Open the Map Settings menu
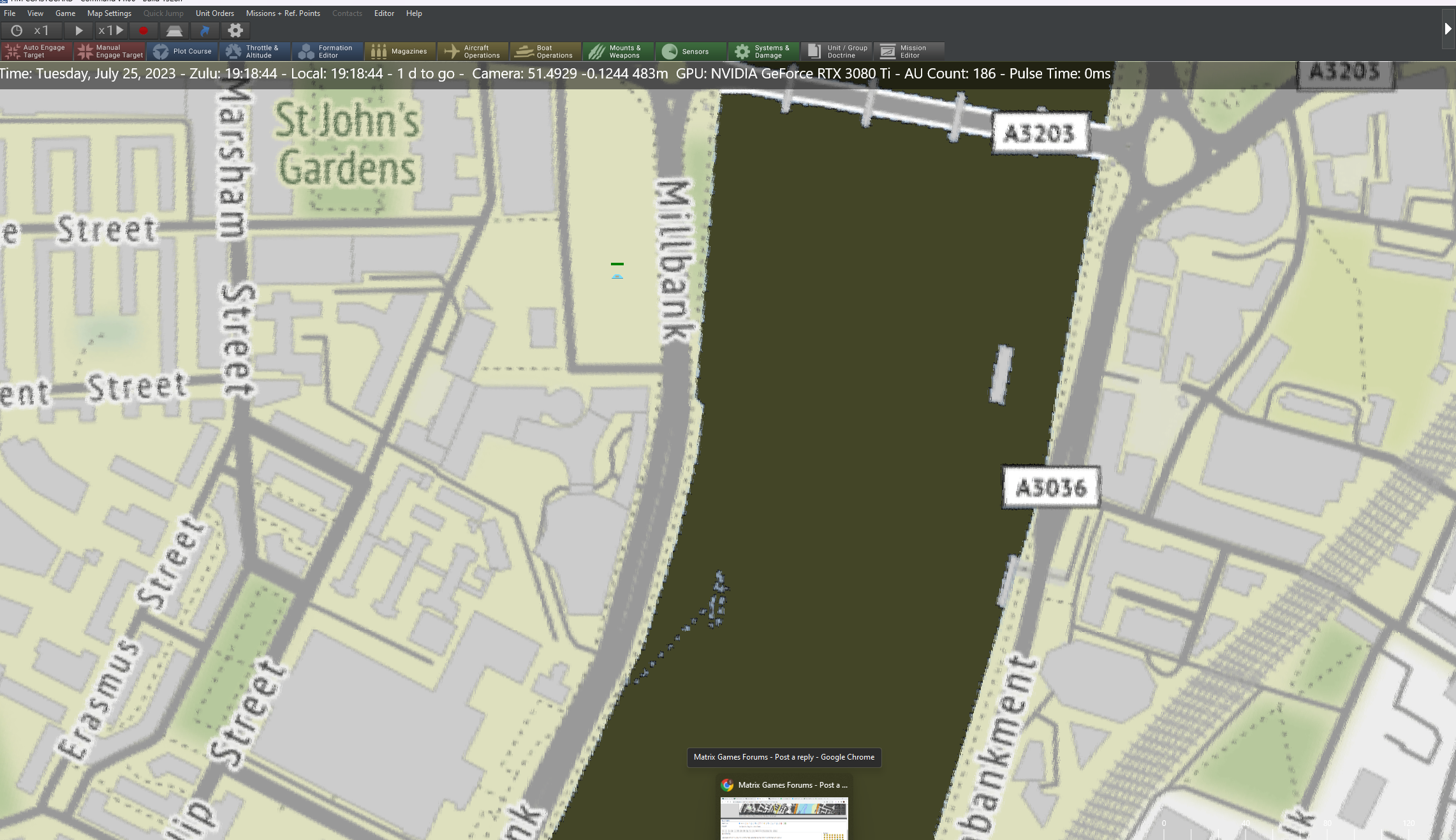 click(x=109, y=13)
